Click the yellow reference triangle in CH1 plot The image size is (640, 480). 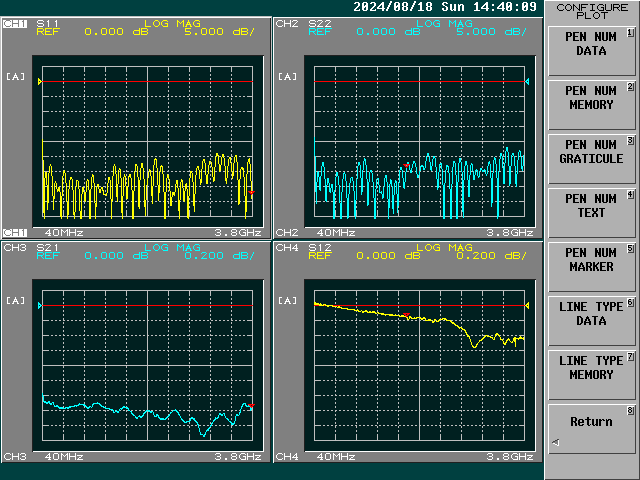pos(40,81)
